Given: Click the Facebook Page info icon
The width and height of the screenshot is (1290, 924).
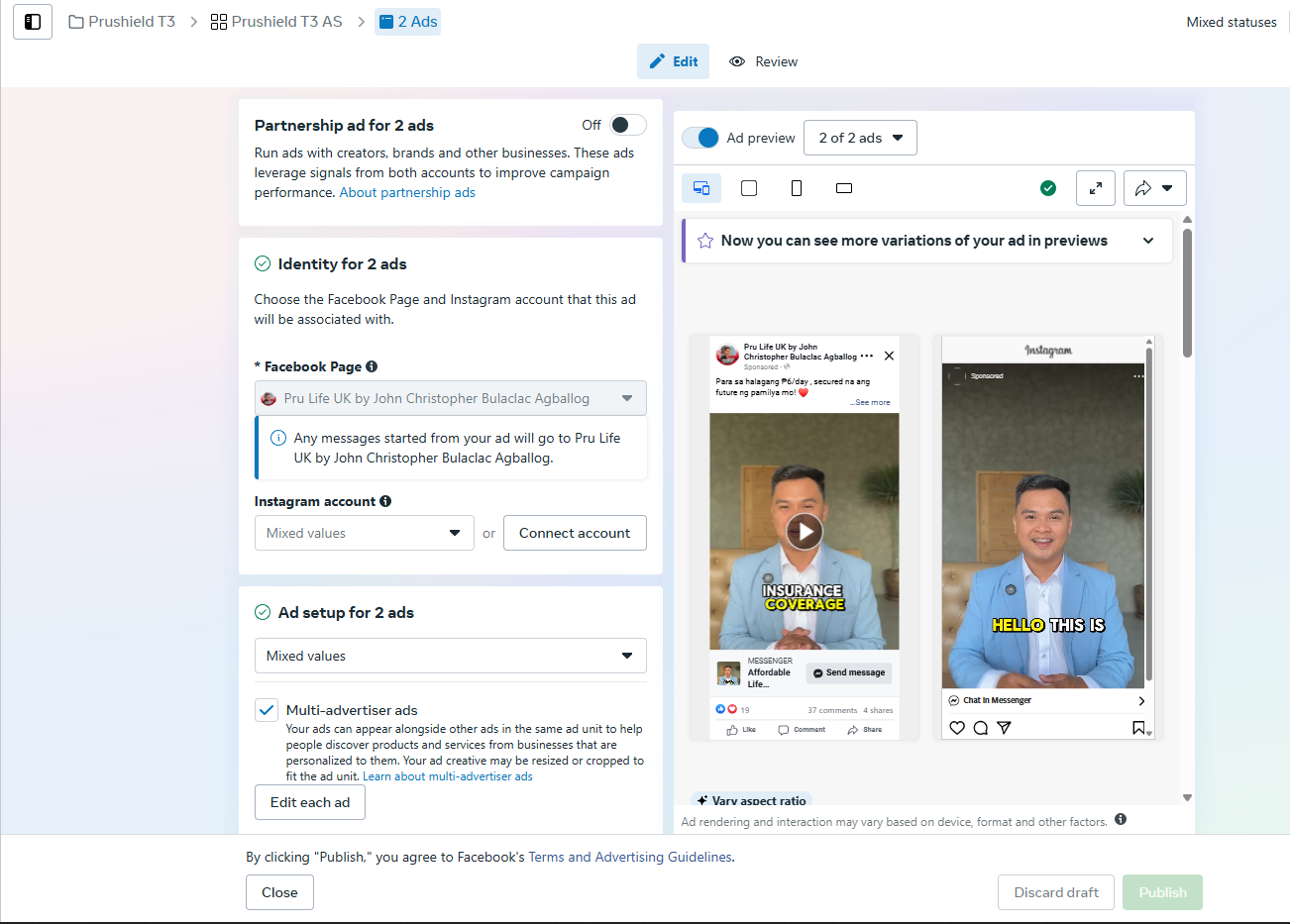Looking at the screenshot, I should click(372, 366).
